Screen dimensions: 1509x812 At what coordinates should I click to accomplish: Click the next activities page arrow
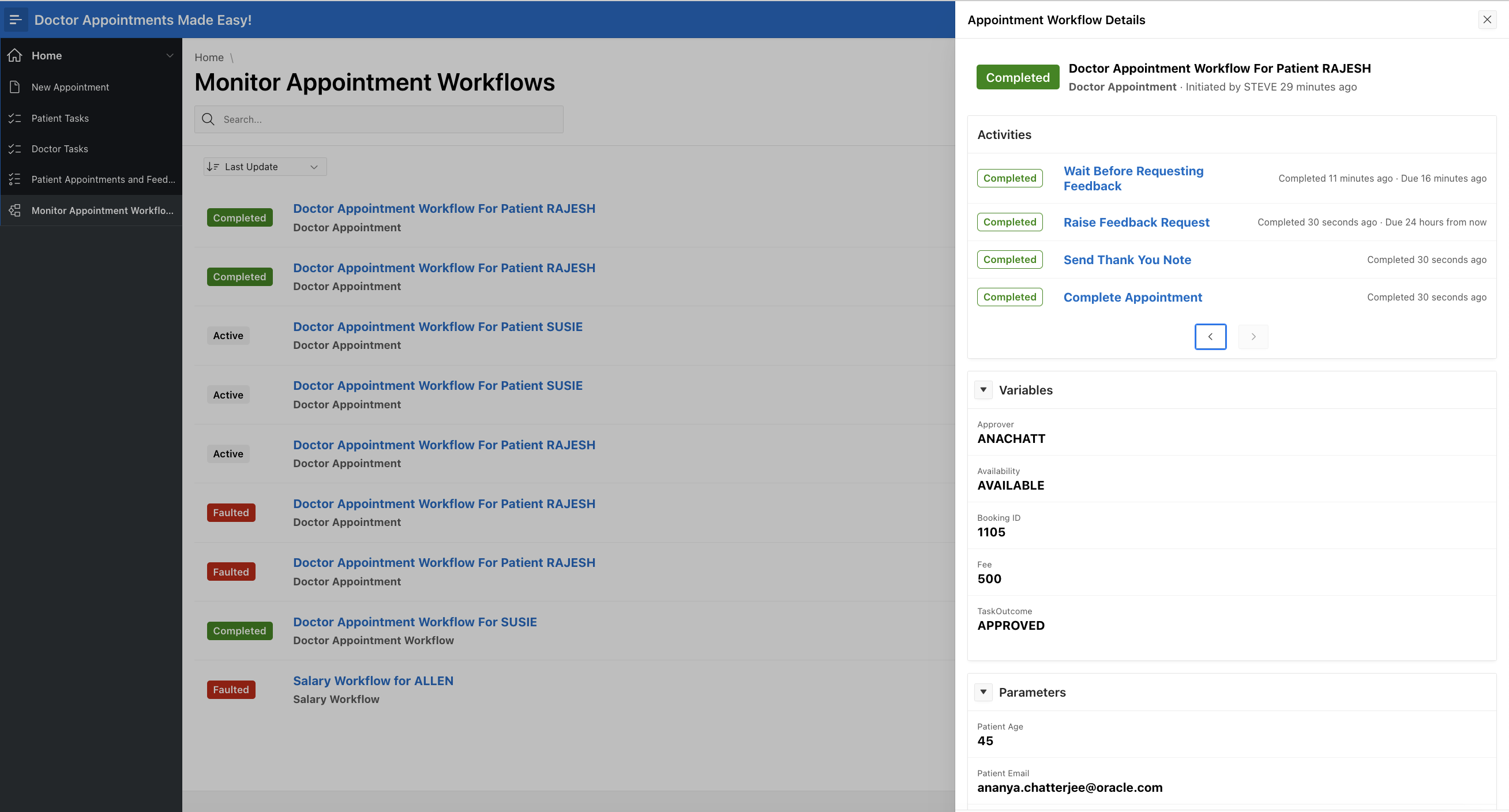(x=1253, y=337)
